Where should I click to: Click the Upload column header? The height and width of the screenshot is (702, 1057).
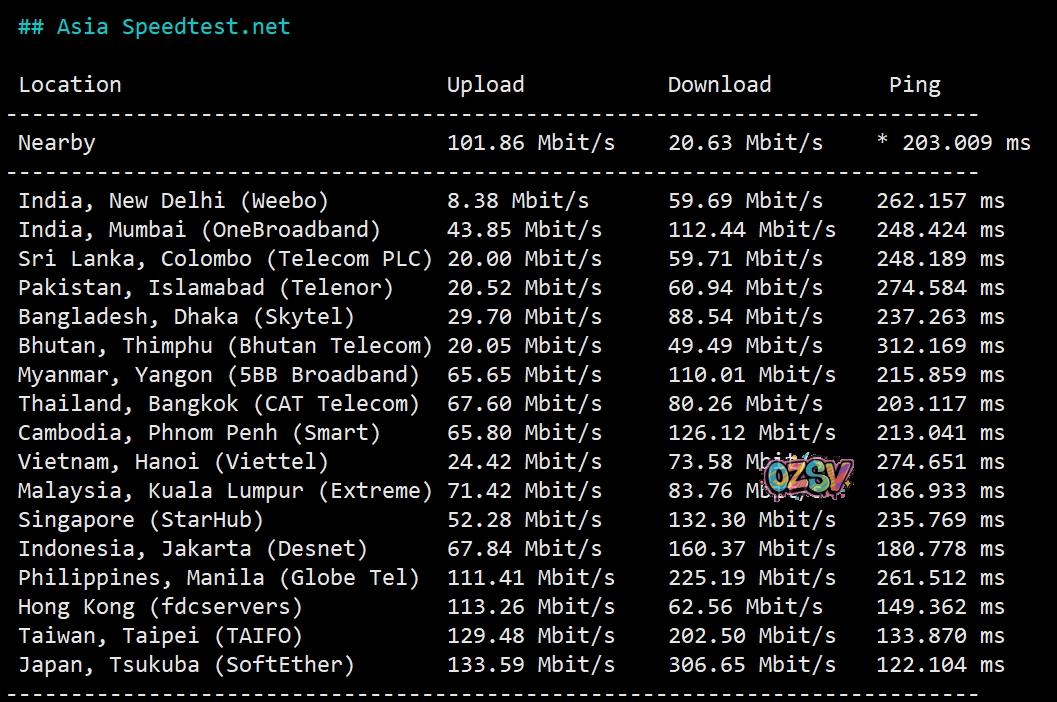pos(485,85)
